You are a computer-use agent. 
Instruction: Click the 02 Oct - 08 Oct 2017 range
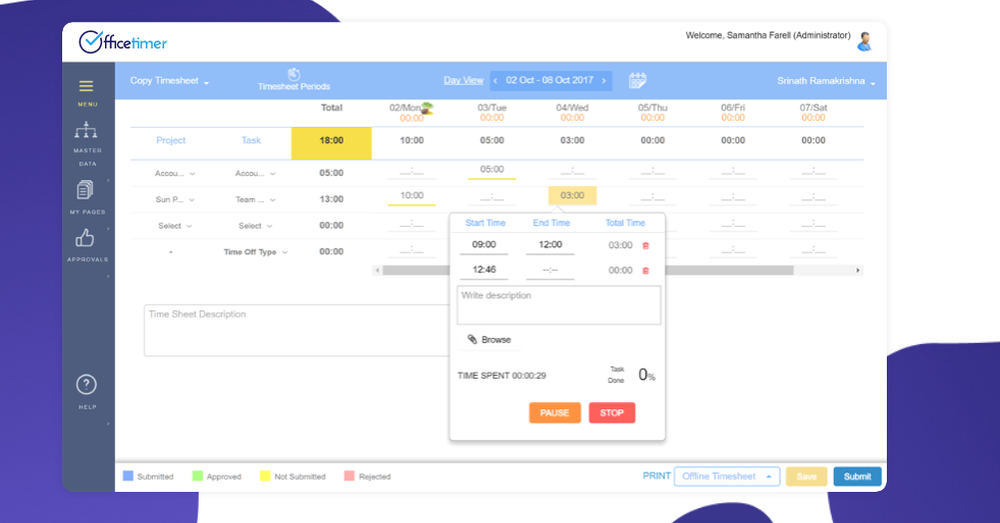[x=550, y=80]
